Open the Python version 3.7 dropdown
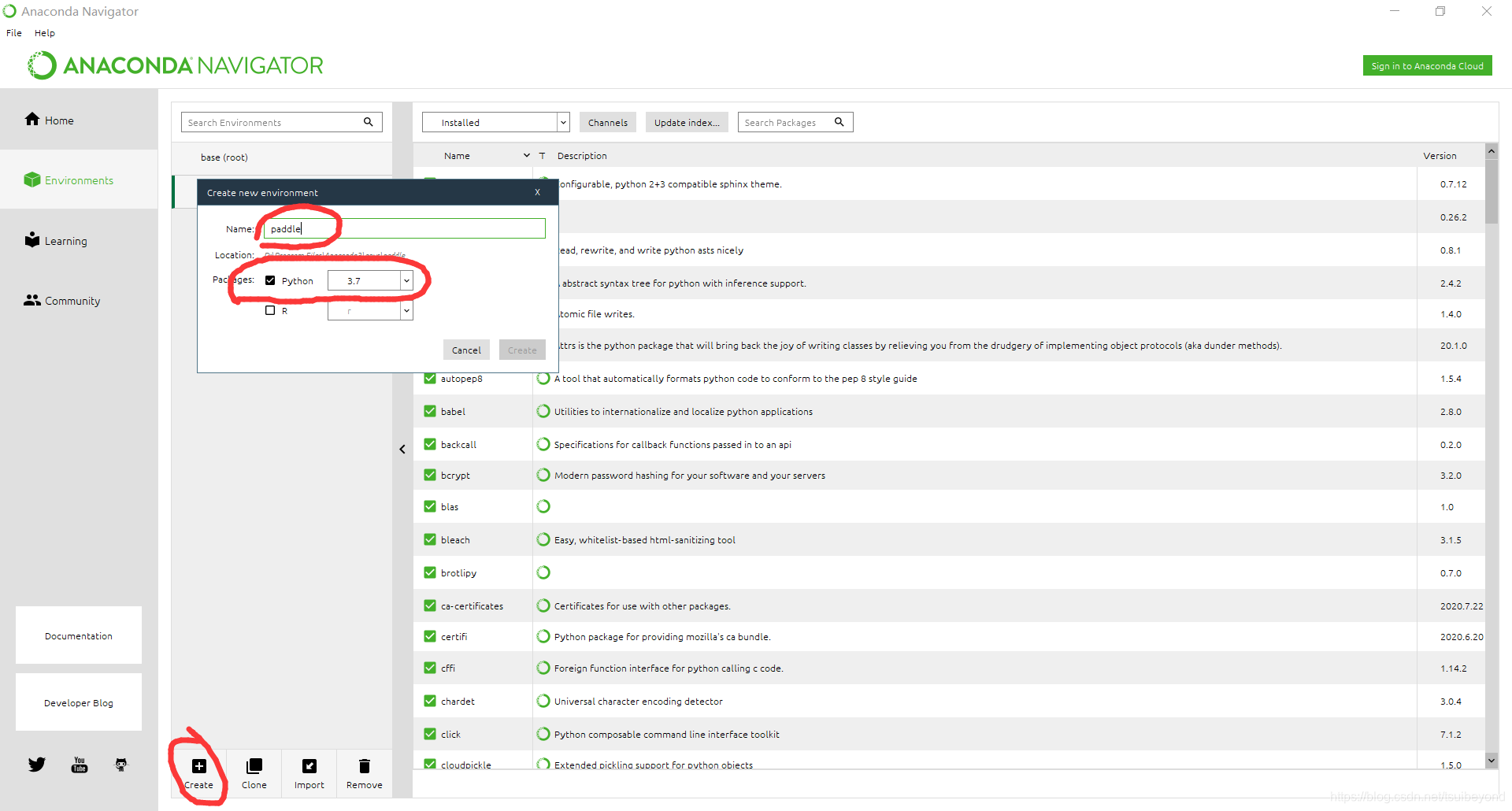This screenshot has height=811, width=1512. pyautogui.click(x=370, y=280)
